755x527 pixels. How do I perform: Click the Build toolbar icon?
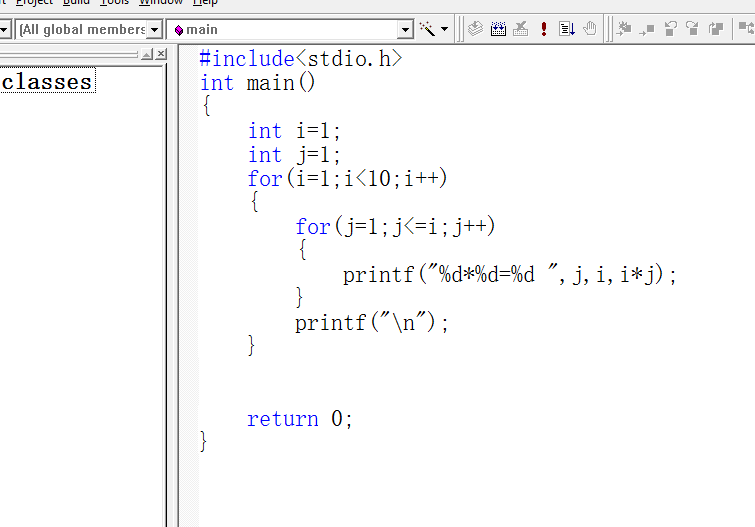[x=498, y=29]
